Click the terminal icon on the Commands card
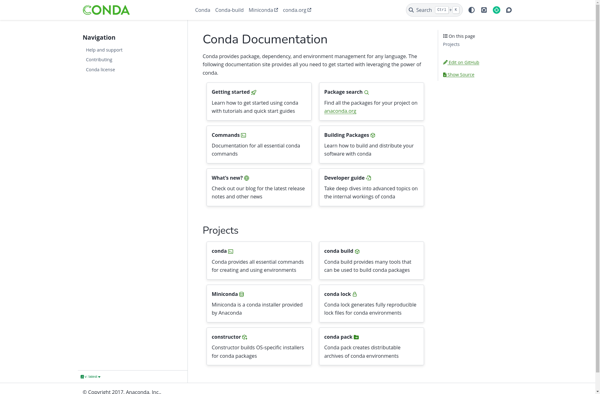Screen dimensions: 600x394 pos(244,135)
